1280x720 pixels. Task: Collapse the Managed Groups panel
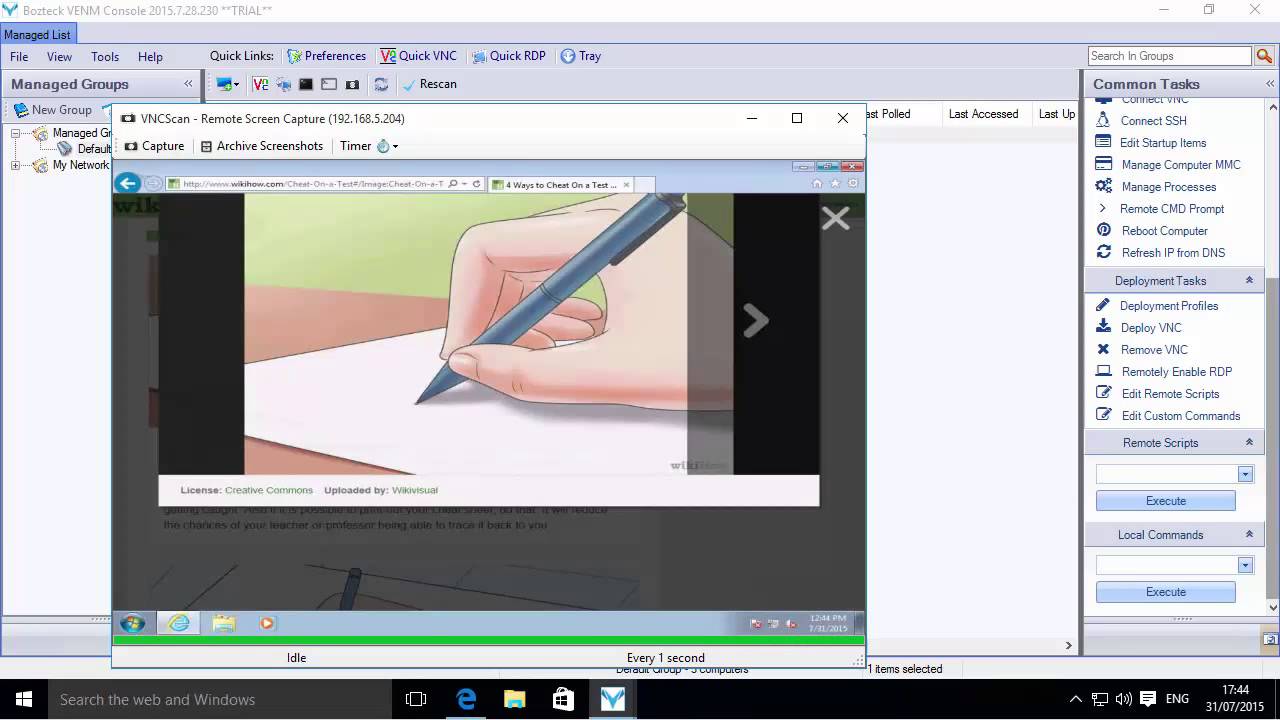coord(188,84)
